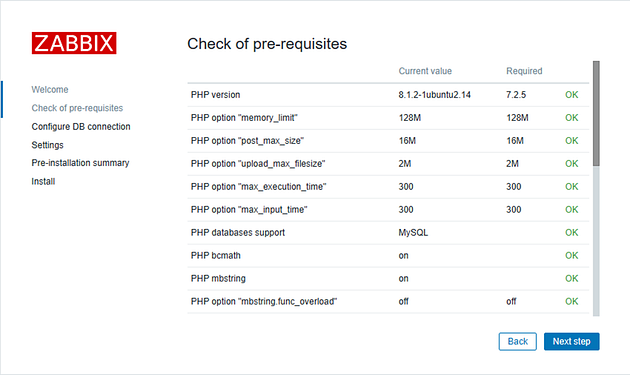Image resolution: width=630 pixels, height=375 pixels.
Task: Click the scrollbar track below the thumb
Action: 596,241
